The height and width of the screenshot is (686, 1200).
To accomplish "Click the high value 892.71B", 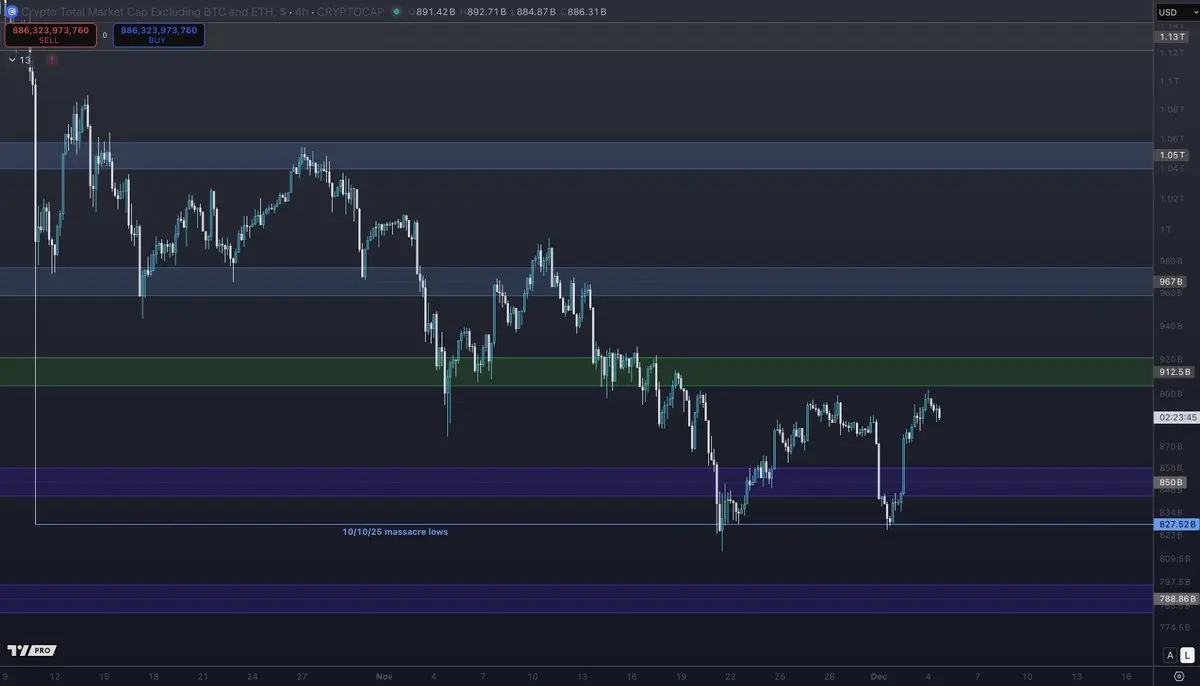I will [x=487, y=12].
